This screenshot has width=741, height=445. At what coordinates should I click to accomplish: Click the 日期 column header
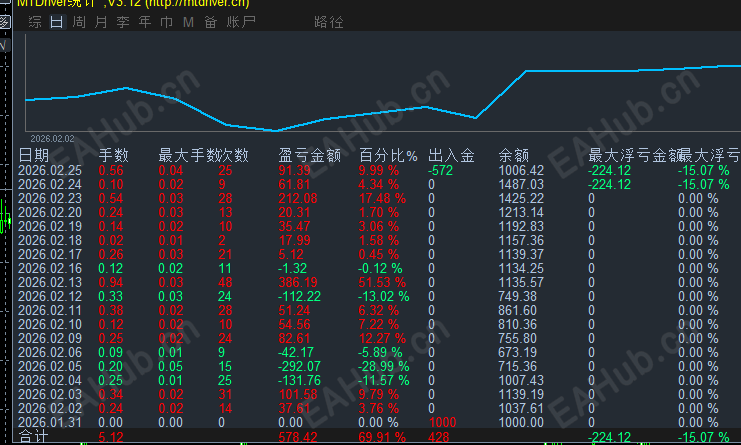tap(34, 155)
